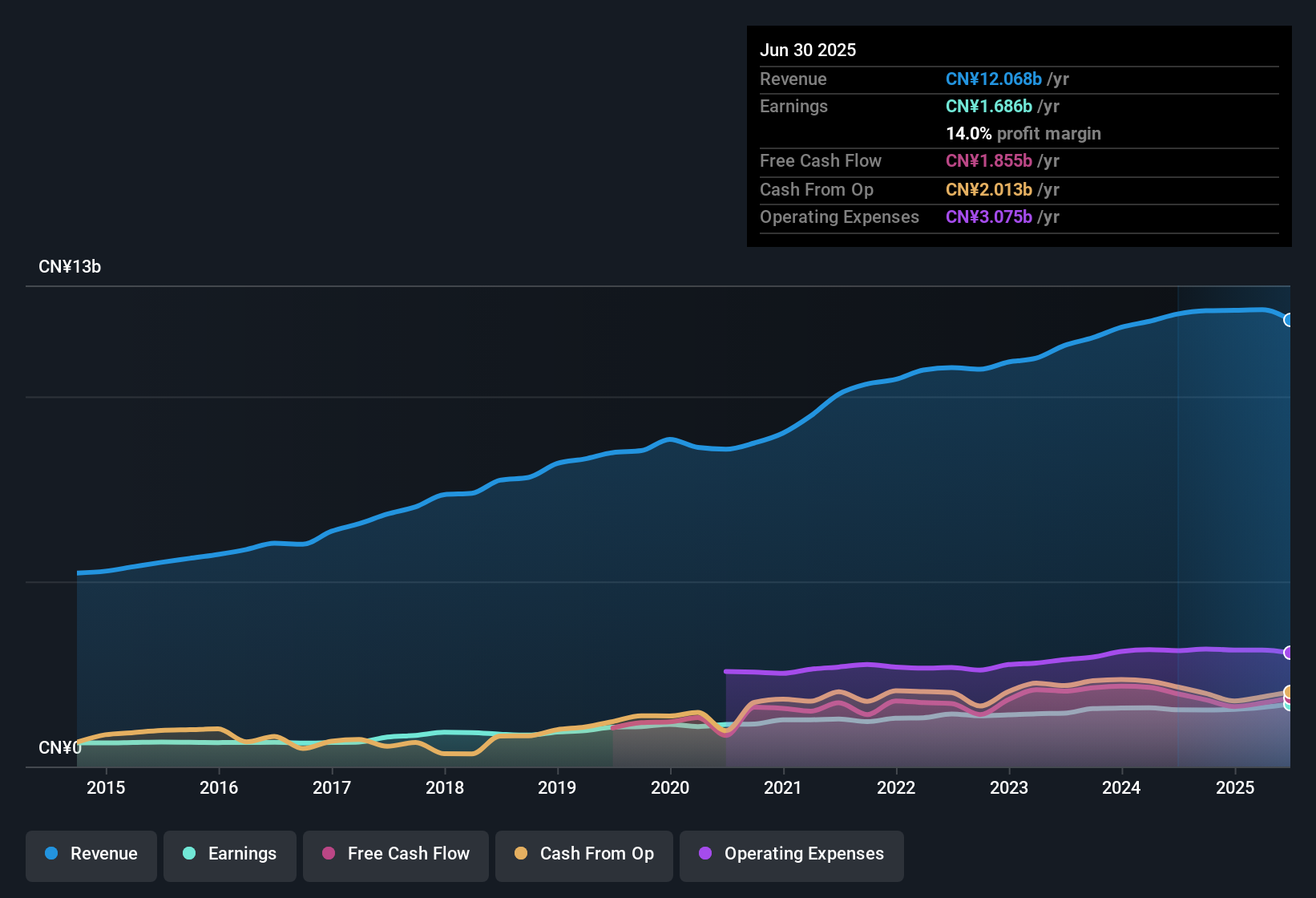The image size is (1316, 898).
Task: Click the blue Revenue legend dot icon
Action: pos(51,854)
